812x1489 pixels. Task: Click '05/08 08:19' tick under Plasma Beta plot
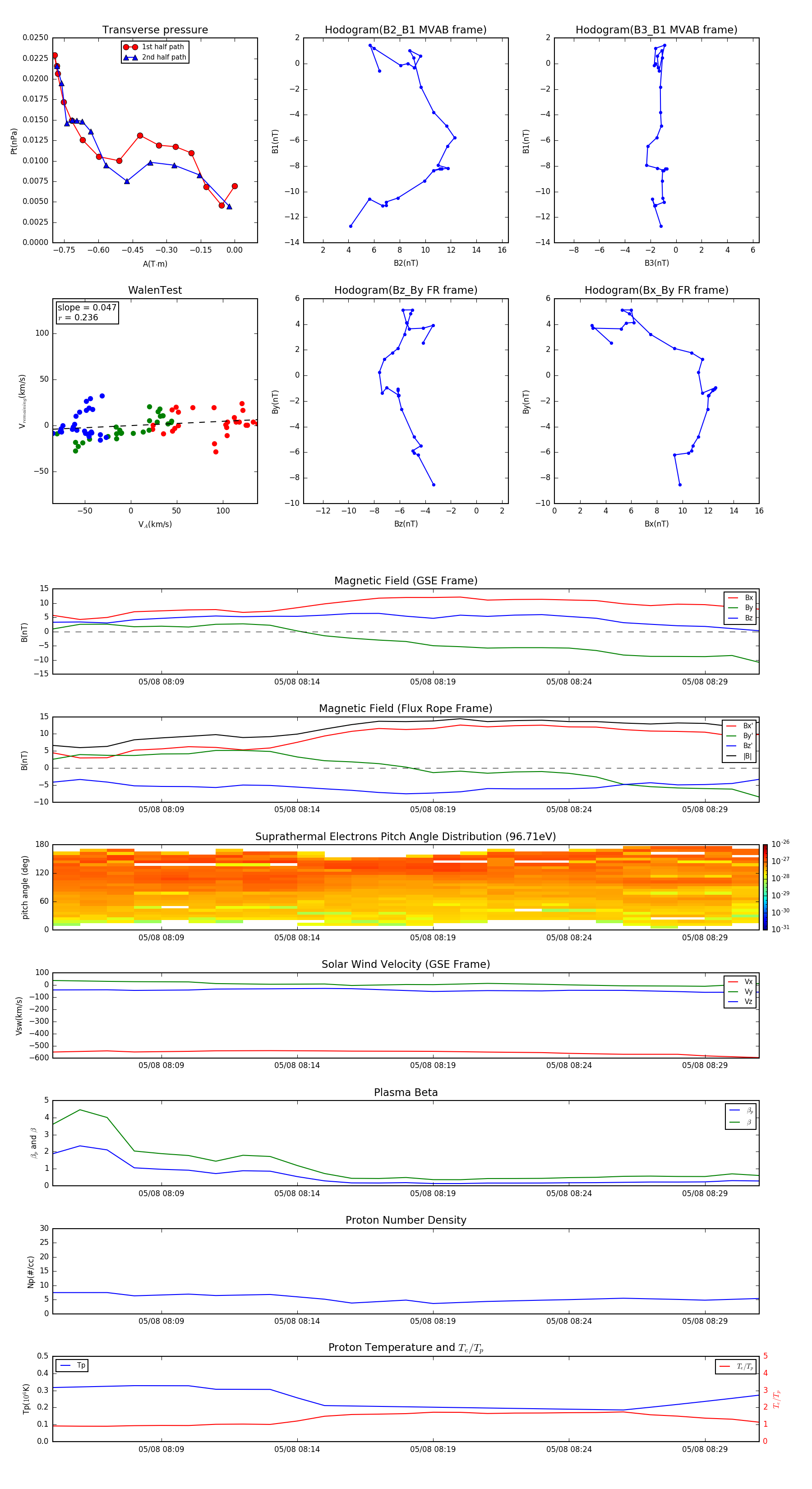[433, 1193]
